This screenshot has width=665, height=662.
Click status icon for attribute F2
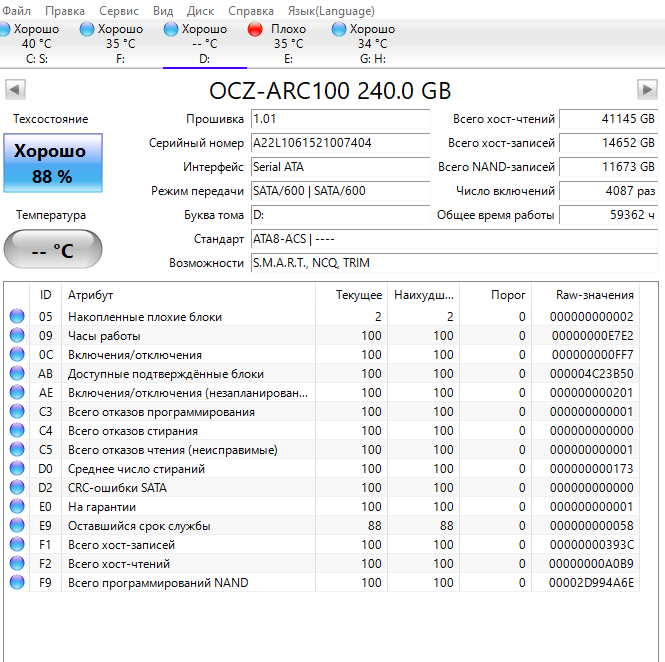[x=17, y=564]
